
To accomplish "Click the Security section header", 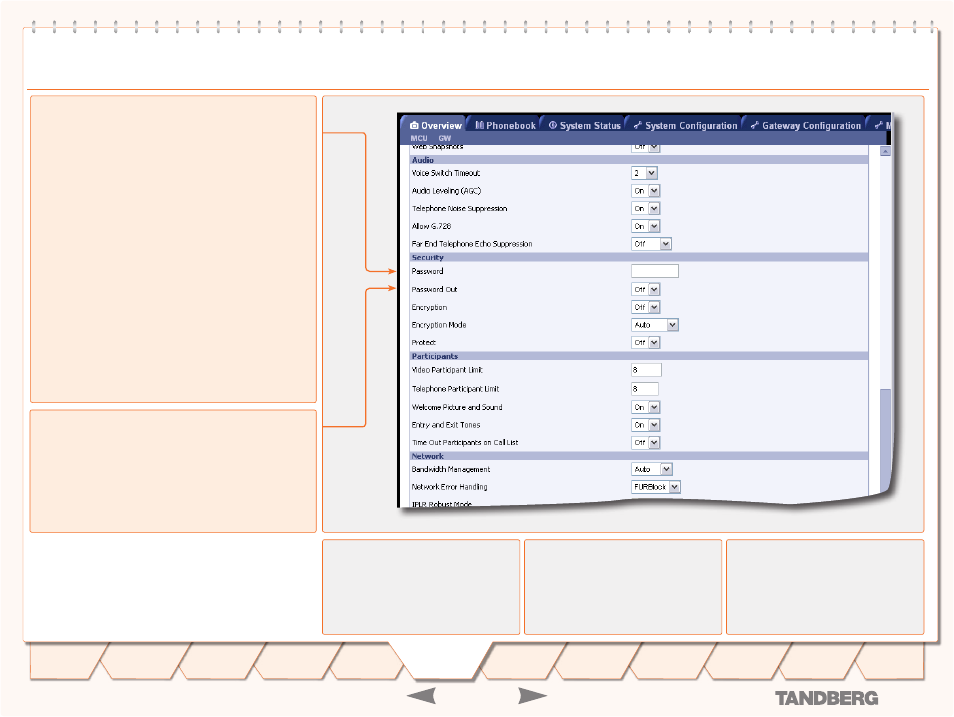I will coord(639,257).
